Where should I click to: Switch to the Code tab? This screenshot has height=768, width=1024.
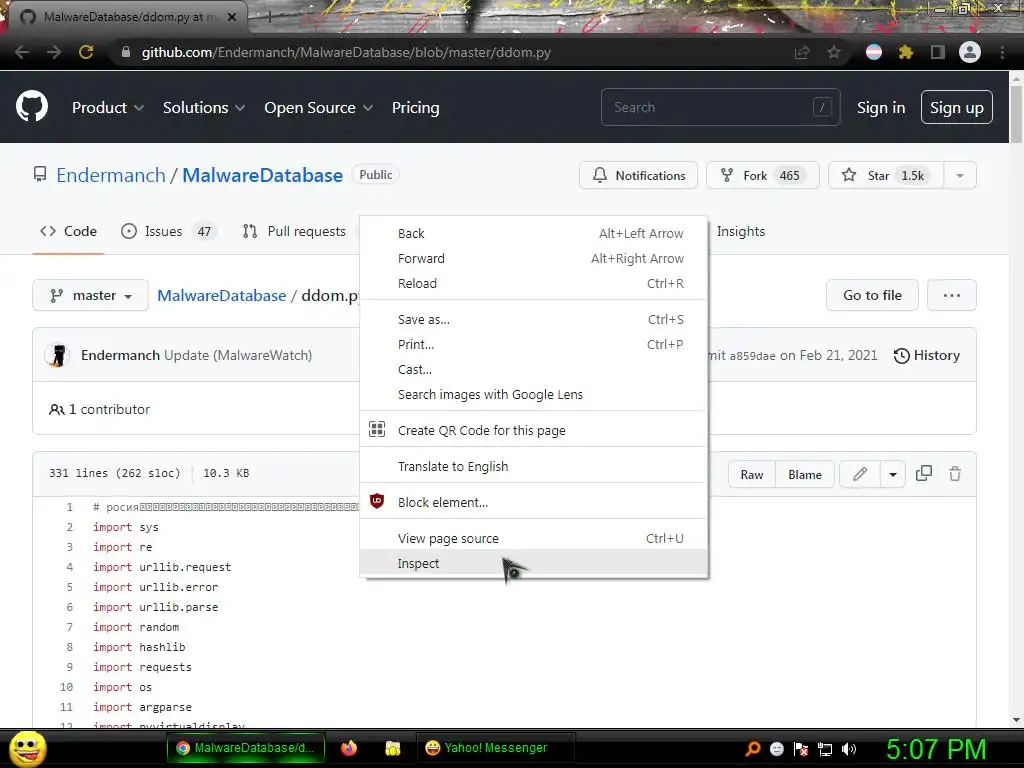coord(68,231)
